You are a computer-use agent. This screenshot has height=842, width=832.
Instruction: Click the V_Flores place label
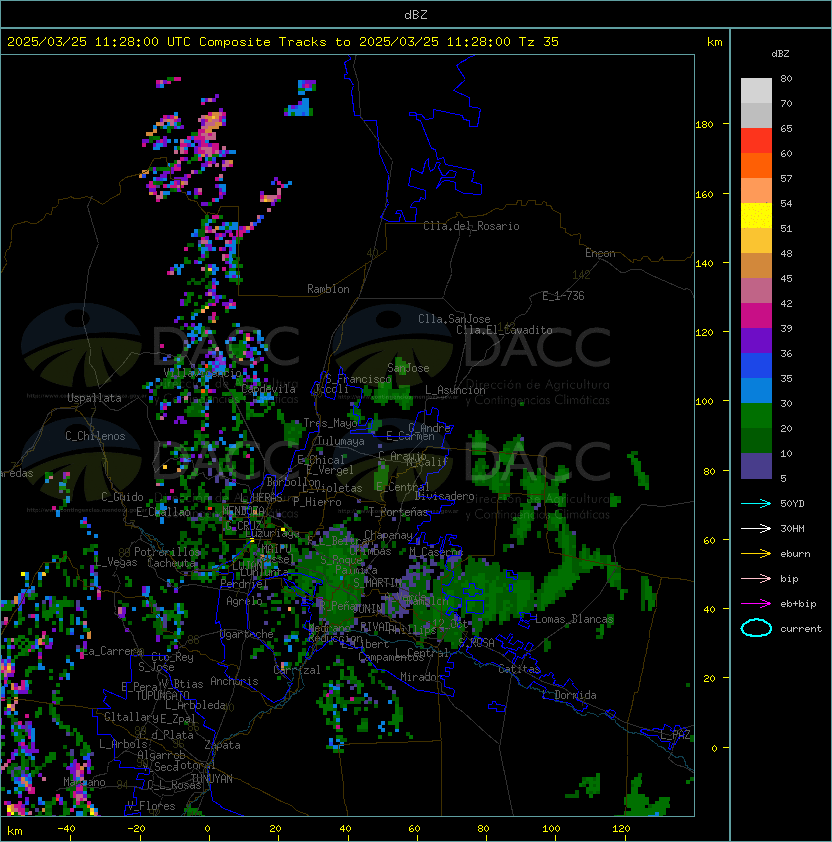(151, 806)
